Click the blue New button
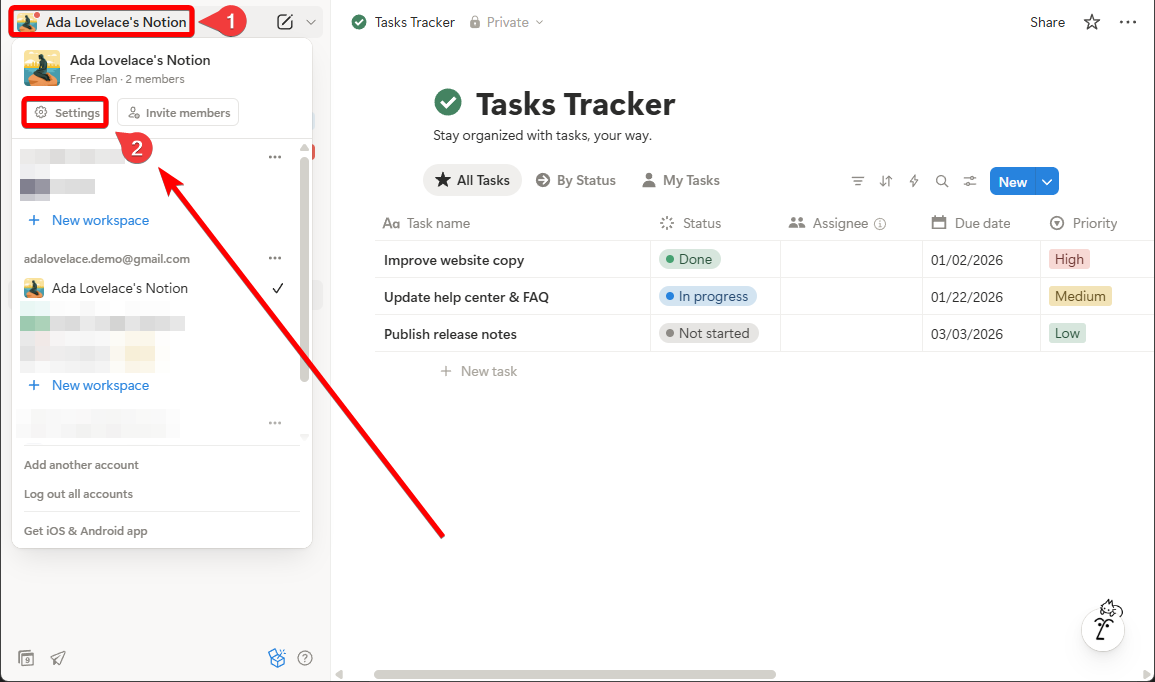The width and height of the screenshot is (1155, 682). (x=1012, y=182)
